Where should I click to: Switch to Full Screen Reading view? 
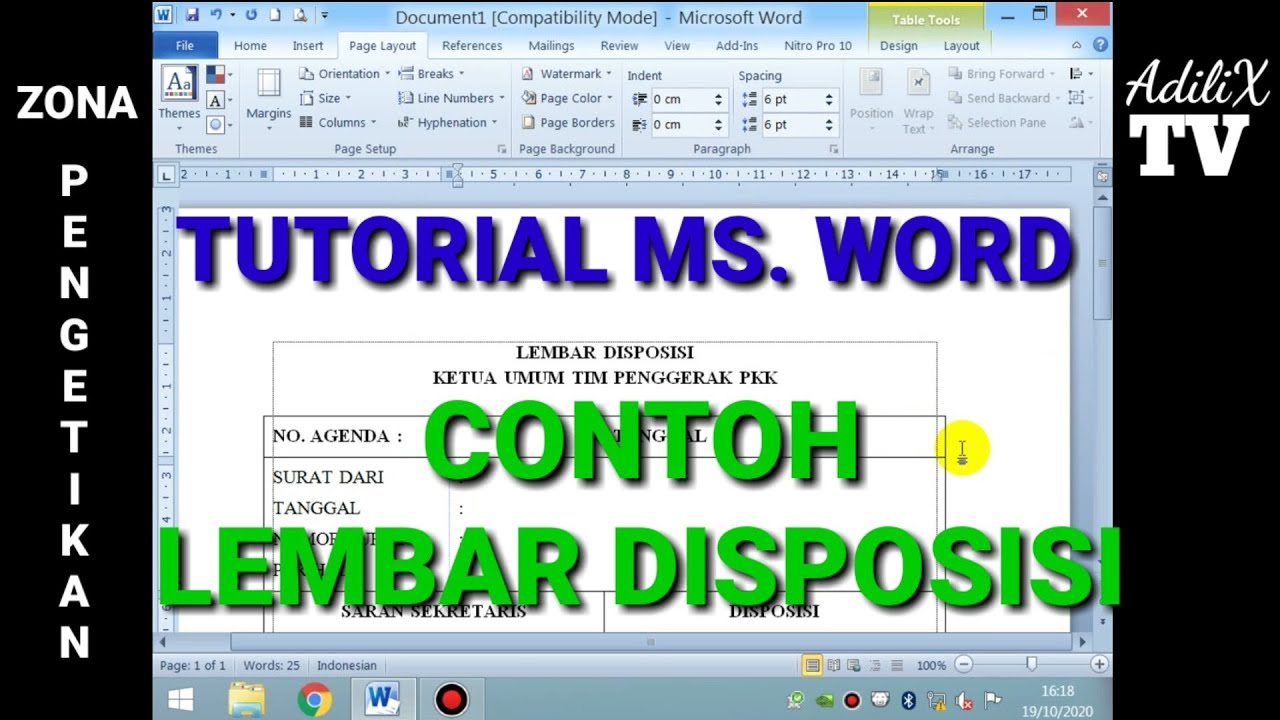[834, 665]
